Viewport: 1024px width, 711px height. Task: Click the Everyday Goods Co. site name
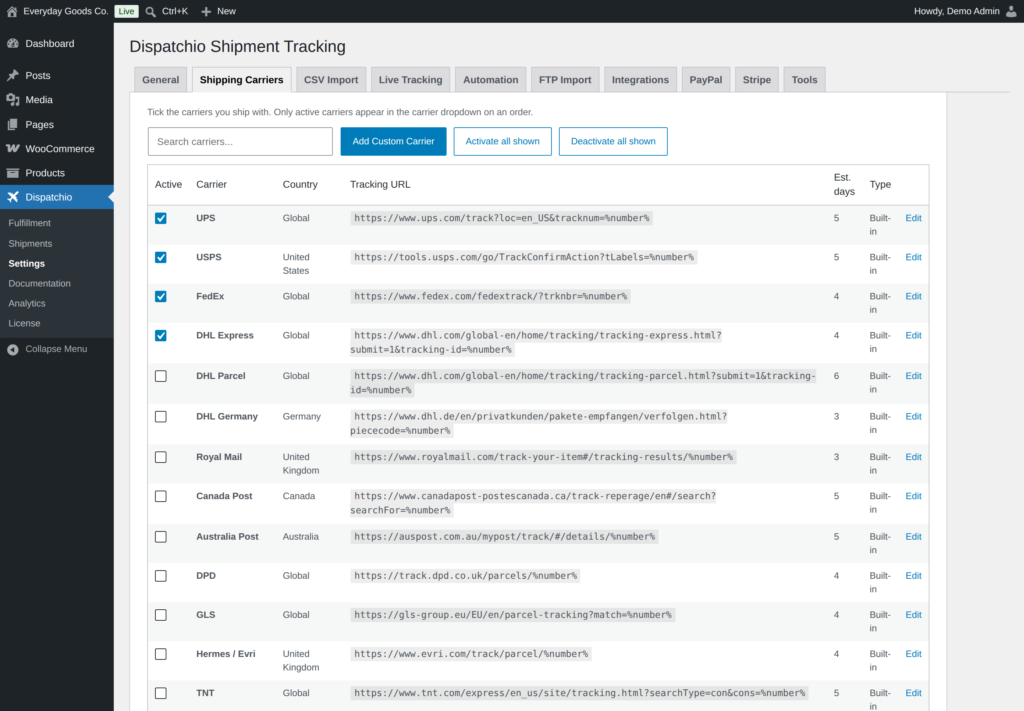65,11
